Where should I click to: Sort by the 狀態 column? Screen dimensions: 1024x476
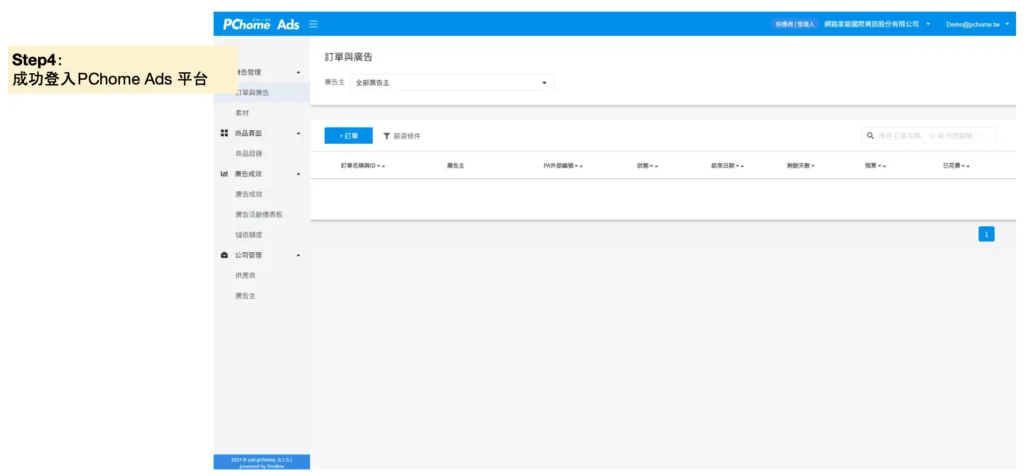pyautogui.click(x=647, y=166)
